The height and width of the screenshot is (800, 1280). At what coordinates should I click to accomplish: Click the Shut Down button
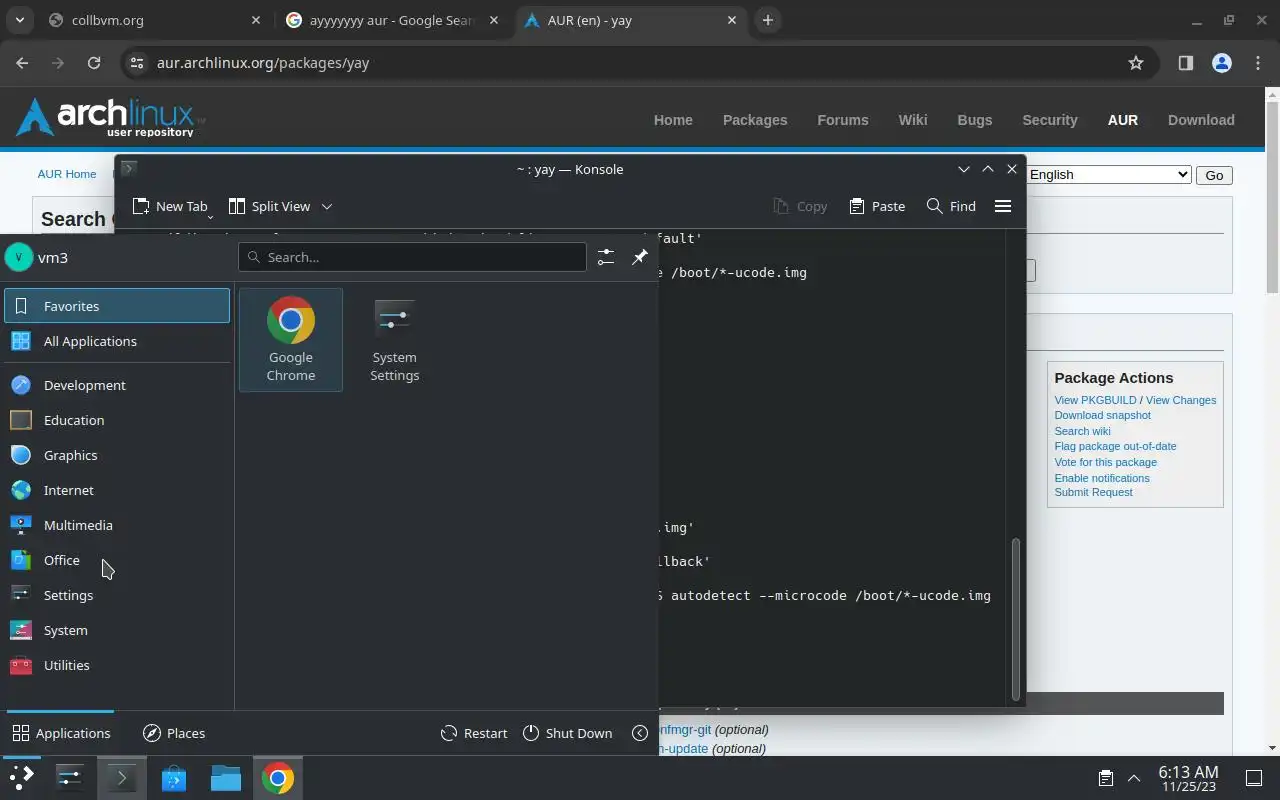(x=567, y=733)
